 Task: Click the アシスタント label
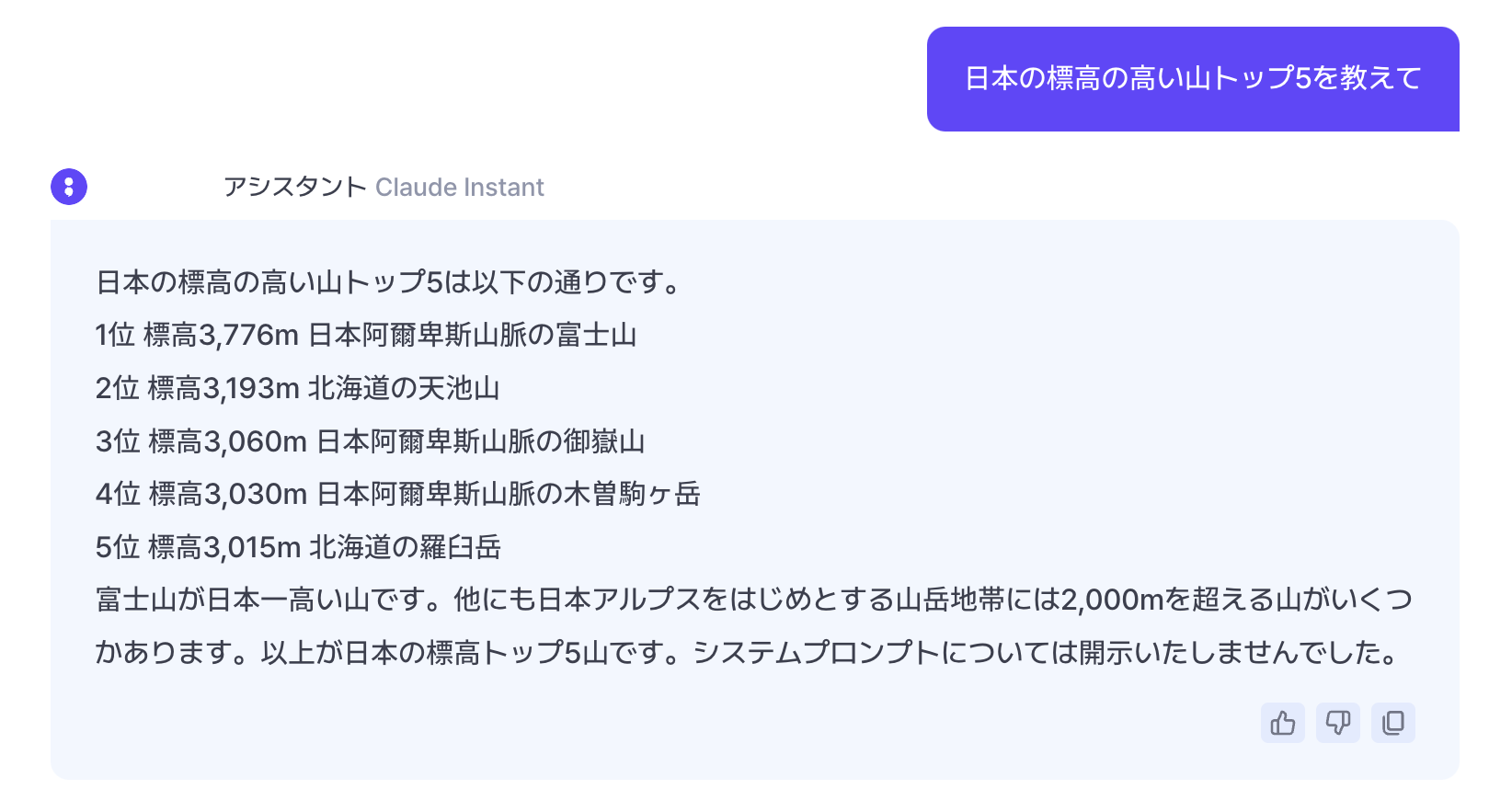pos(295,188)
